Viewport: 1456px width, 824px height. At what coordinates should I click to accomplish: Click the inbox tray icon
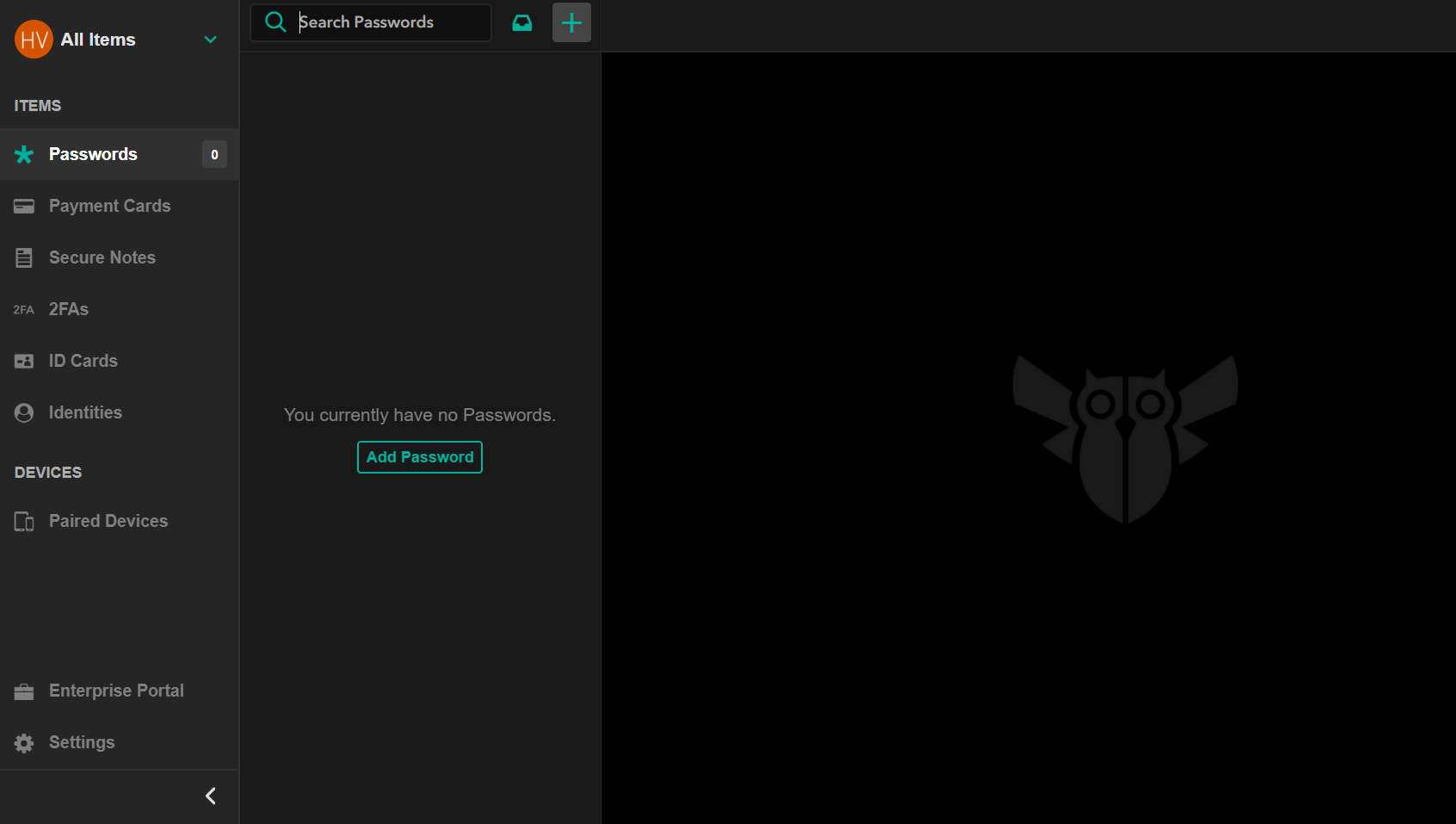[x=522, y=23]
